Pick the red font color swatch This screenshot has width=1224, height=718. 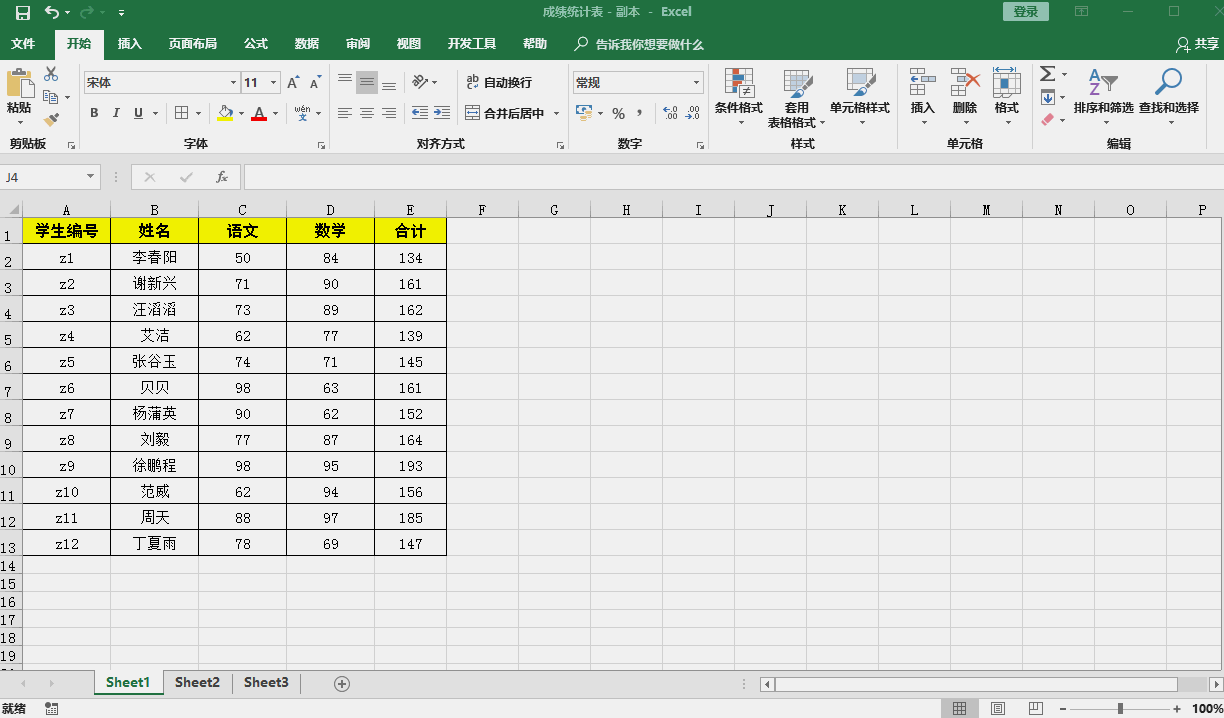[259, 113]
